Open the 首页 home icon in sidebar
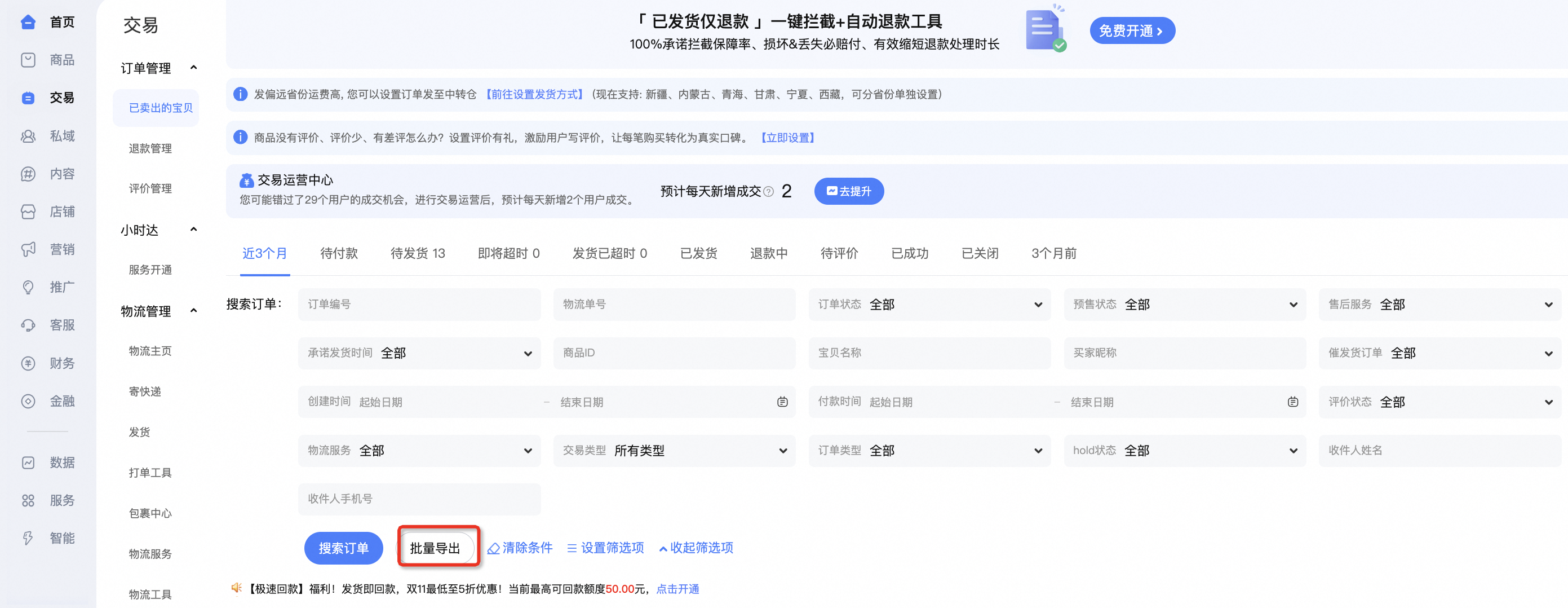1568x608 pixels. point(28,22)
